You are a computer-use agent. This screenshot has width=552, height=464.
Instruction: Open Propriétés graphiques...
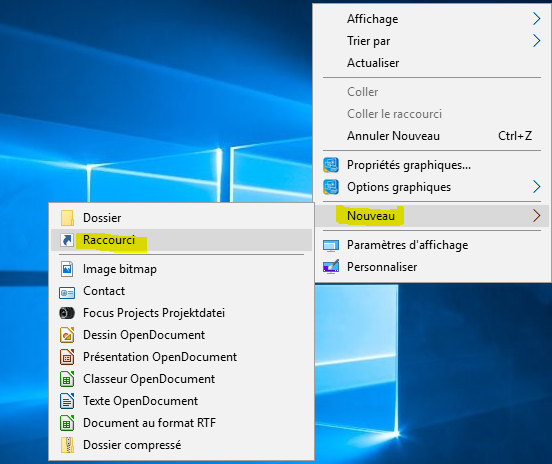[x=432, y=165]
